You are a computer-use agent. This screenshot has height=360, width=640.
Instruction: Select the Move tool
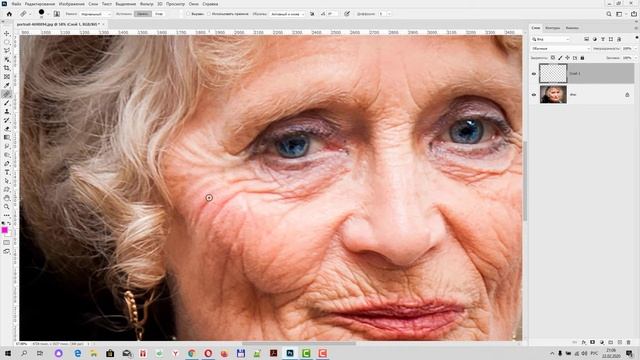pyautogui.click(x=7, y=33)
